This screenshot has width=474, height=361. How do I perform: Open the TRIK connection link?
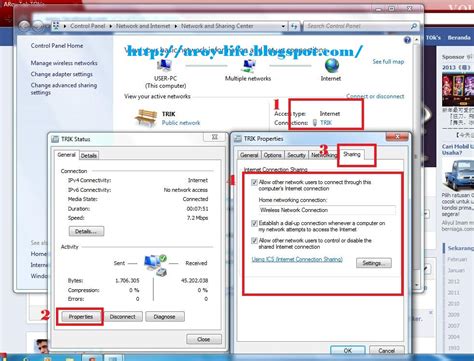point(326,123)
